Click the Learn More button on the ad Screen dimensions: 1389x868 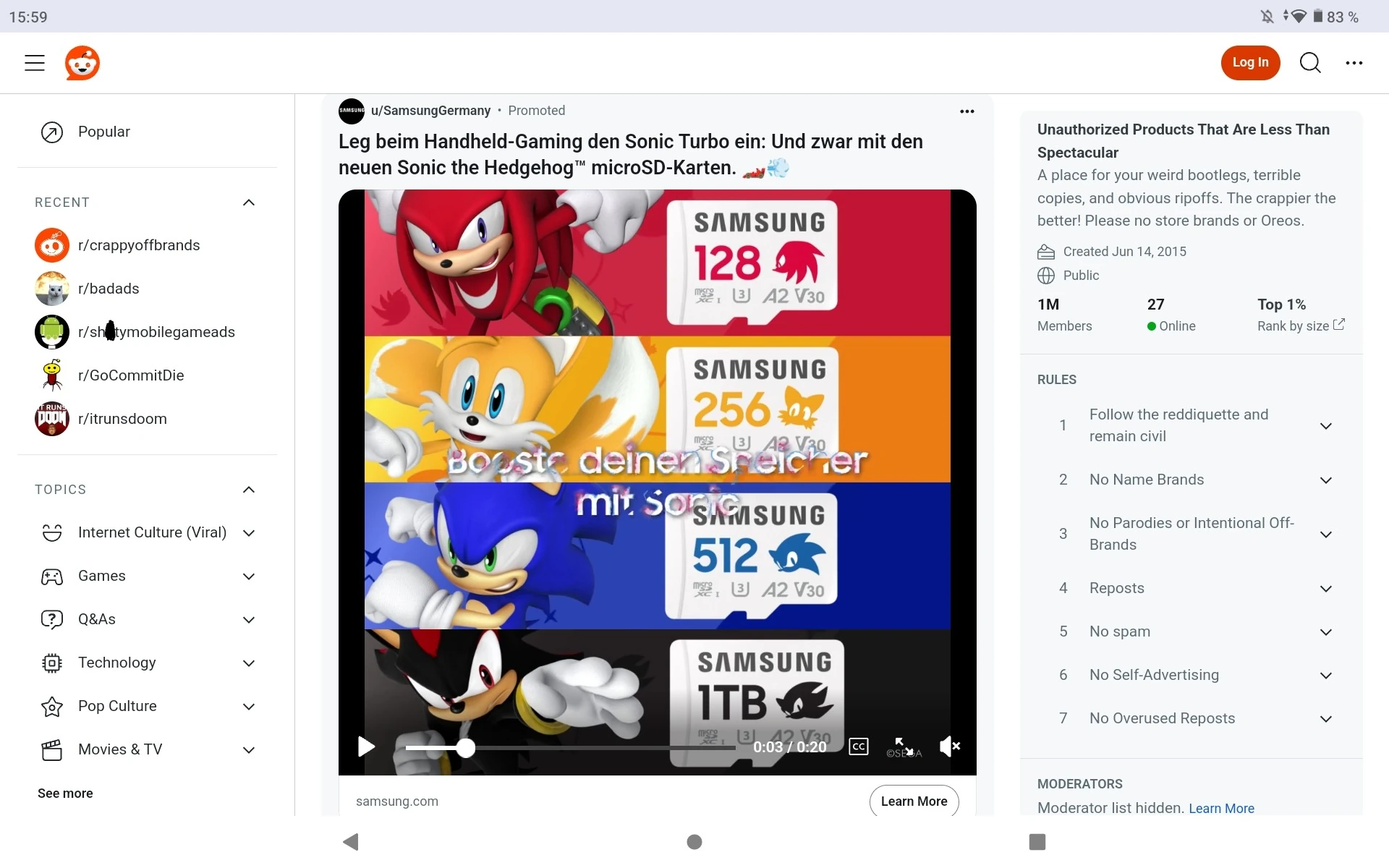pyautogui.click(x=914, y=801)
